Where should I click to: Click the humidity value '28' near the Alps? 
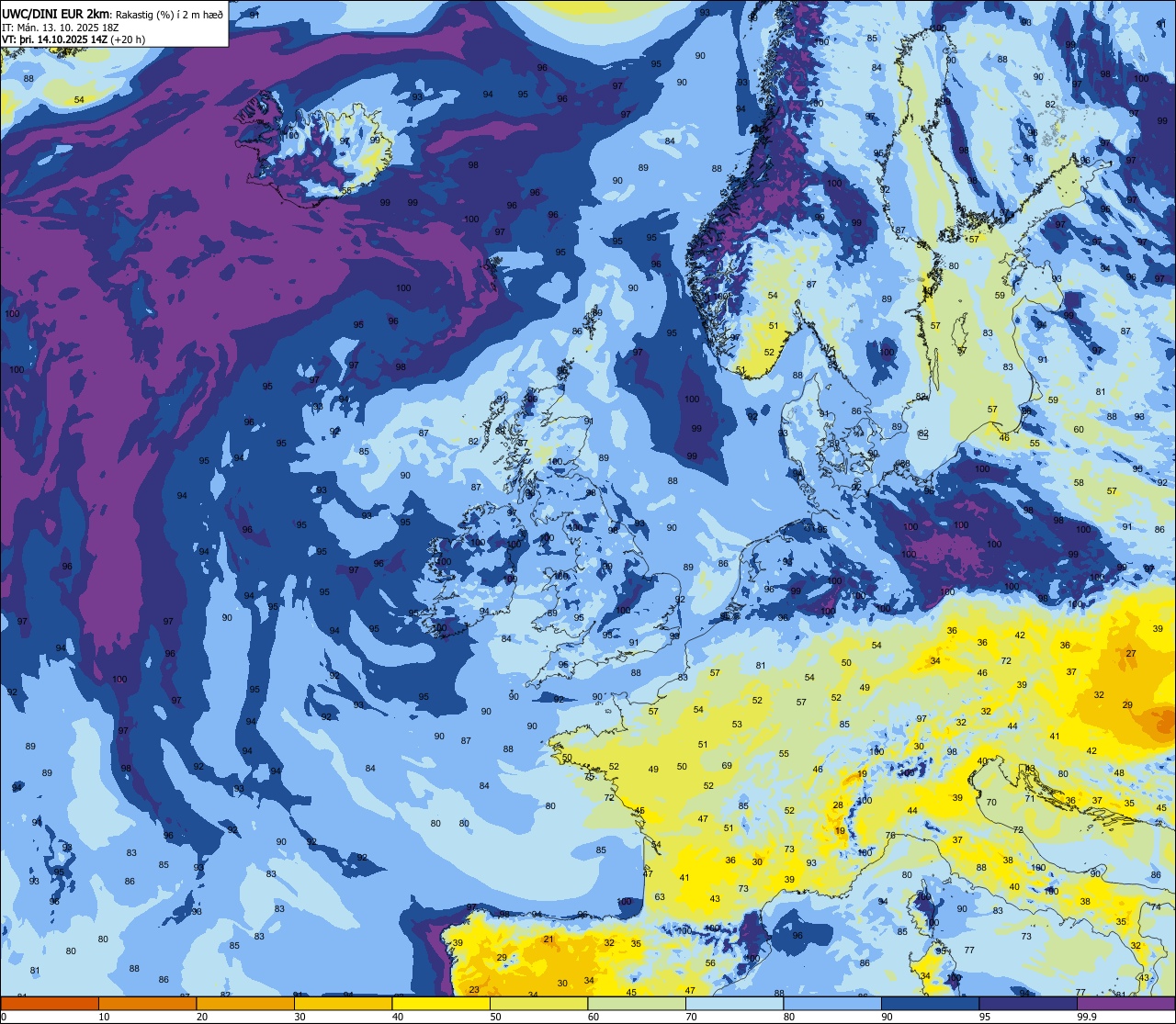pyautogui.click(x=838, y=805)
